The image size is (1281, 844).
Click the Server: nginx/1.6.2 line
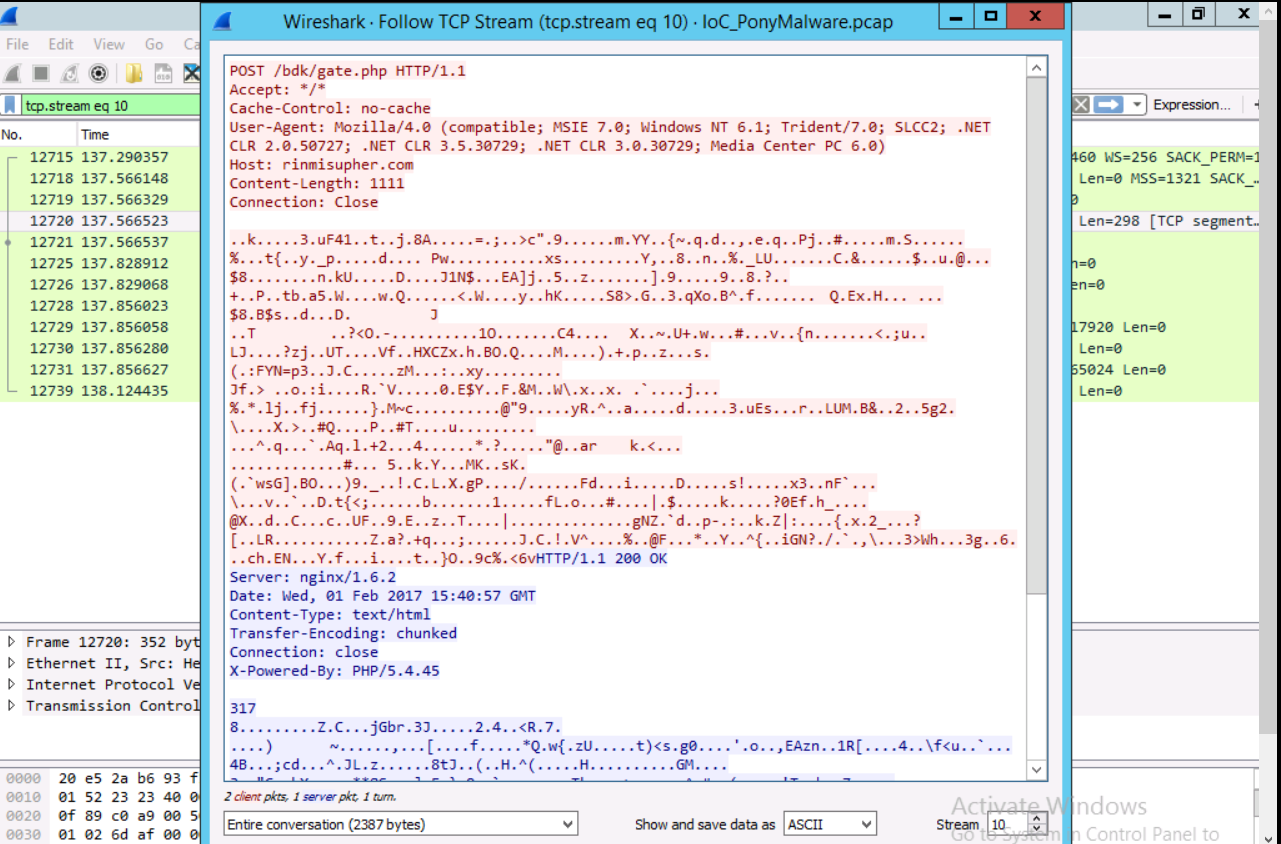[x=312, y=577]
